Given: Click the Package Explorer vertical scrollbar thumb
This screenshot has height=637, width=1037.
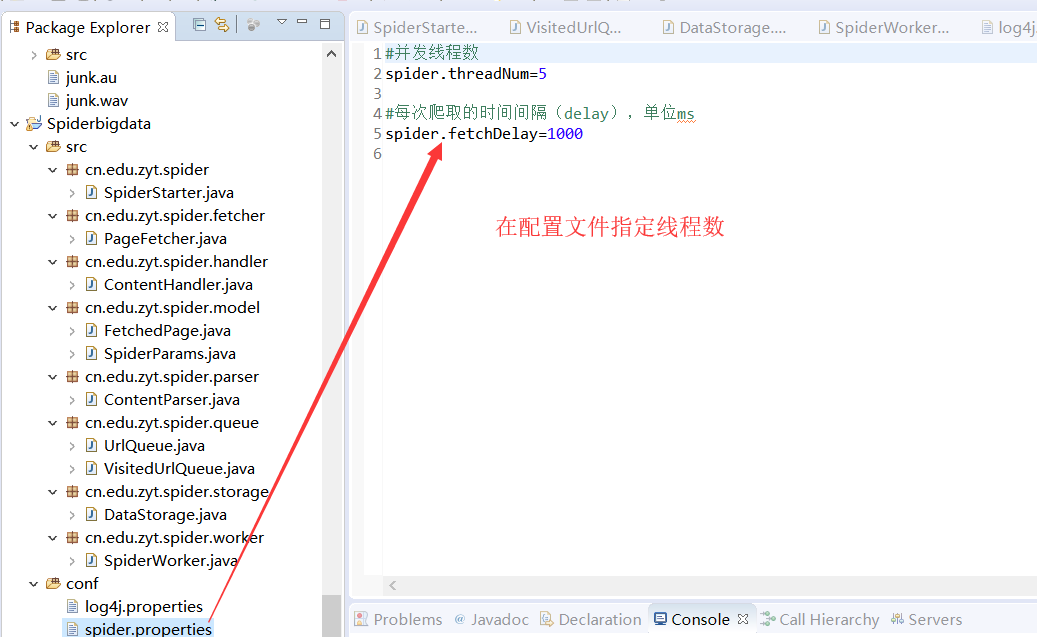Looking at the screenshot, I should click(x=332, y=616).
